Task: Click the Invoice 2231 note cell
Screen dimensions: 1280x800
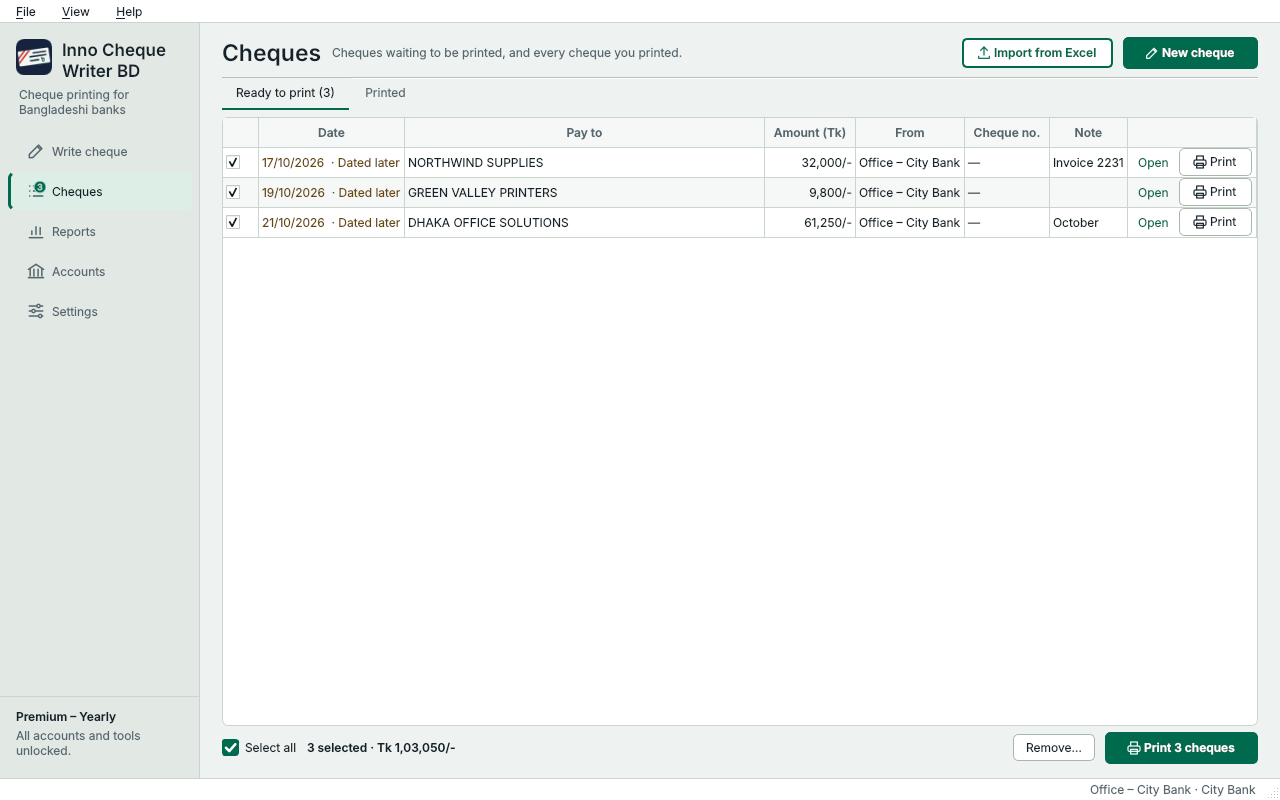Action: point(1088,163)
